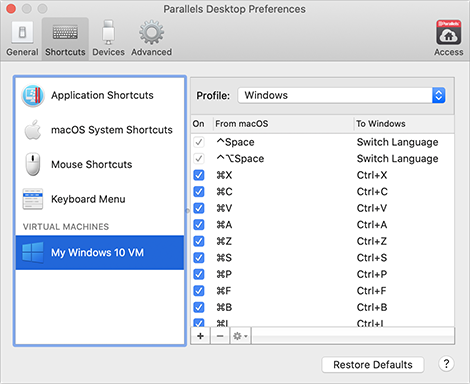Screen dimensions: 470x384
Task: Click the ⌘C key text
Action: pos(224,192)
